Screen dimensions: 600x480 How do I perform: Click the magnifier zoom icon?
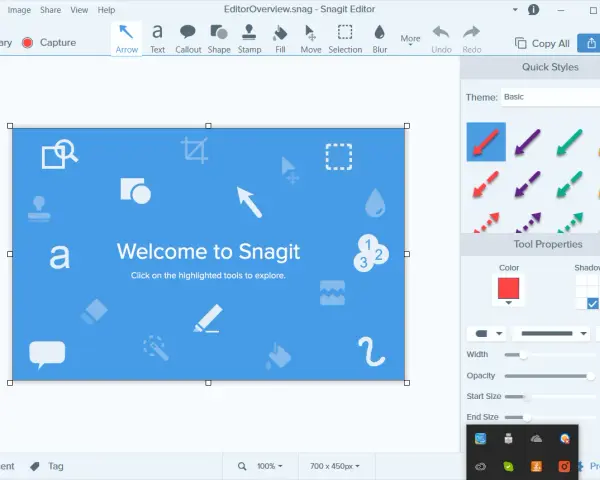pos(242,466)
